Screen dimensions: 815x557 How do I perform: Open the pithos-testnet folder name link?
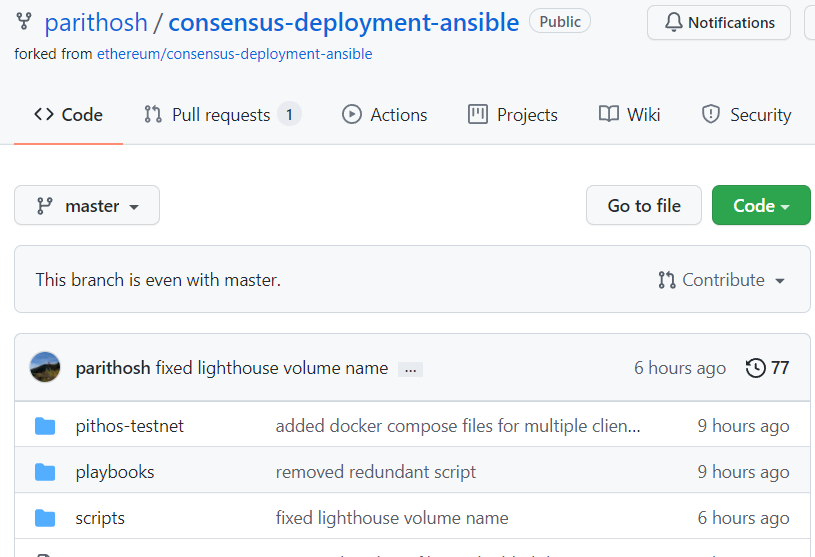pyautogui.click(x=130, y=426)
